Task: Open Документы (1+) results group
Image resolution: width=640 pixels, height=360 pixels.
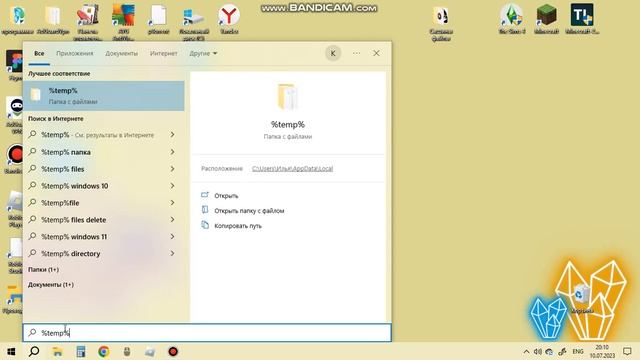Action: coord(51,285)
